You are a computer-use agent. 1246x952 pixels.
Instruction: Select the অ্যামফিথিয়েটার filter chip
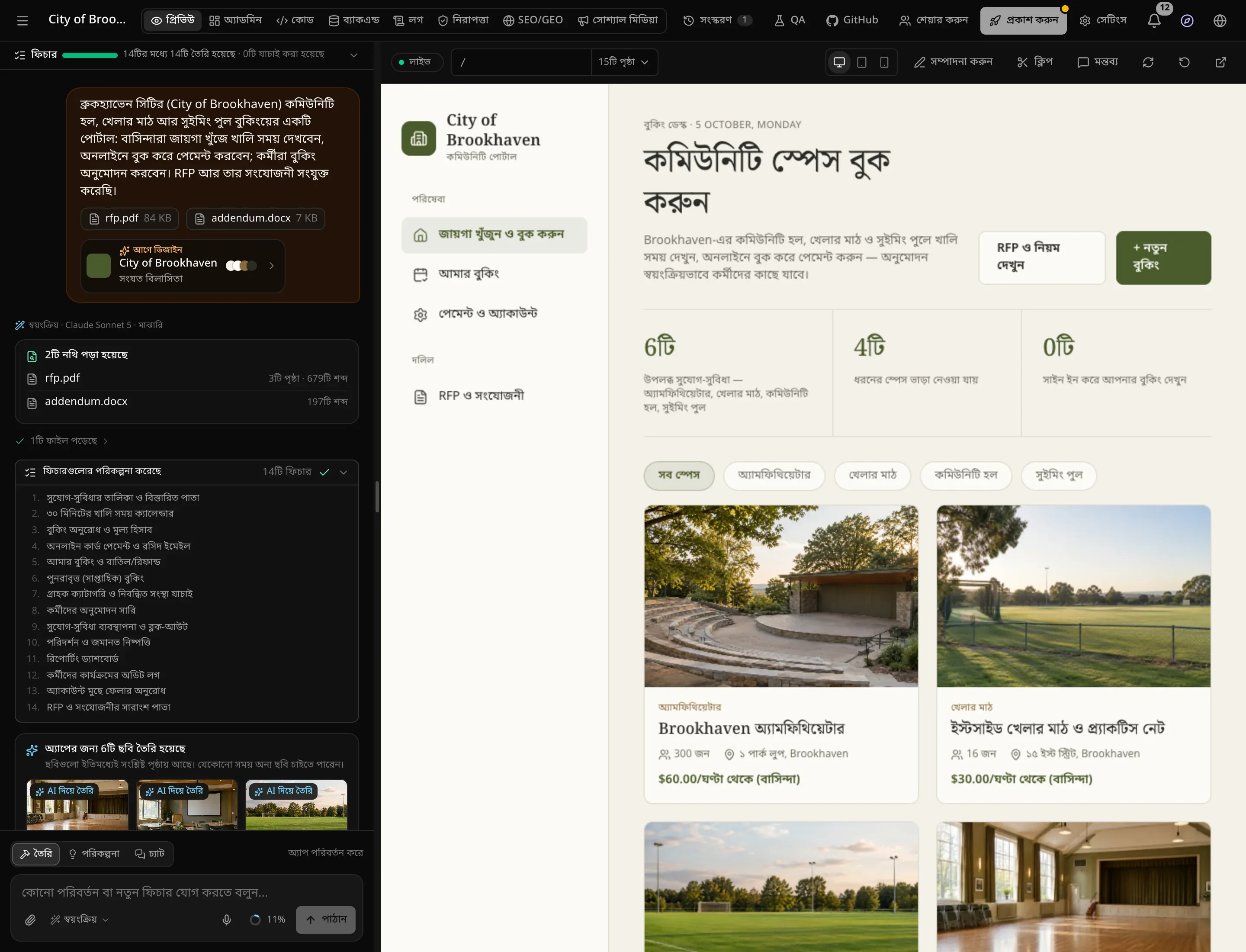[774, 476]
